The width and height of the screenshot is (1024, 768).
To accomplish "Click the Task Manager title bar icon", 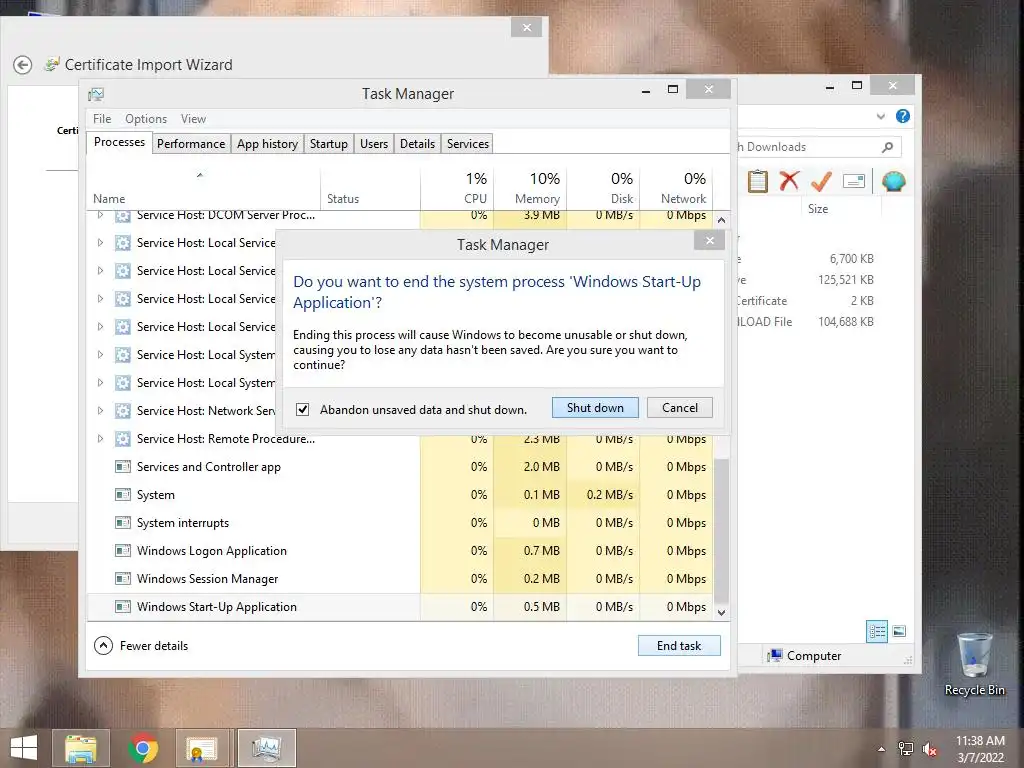I will [96, 94].
